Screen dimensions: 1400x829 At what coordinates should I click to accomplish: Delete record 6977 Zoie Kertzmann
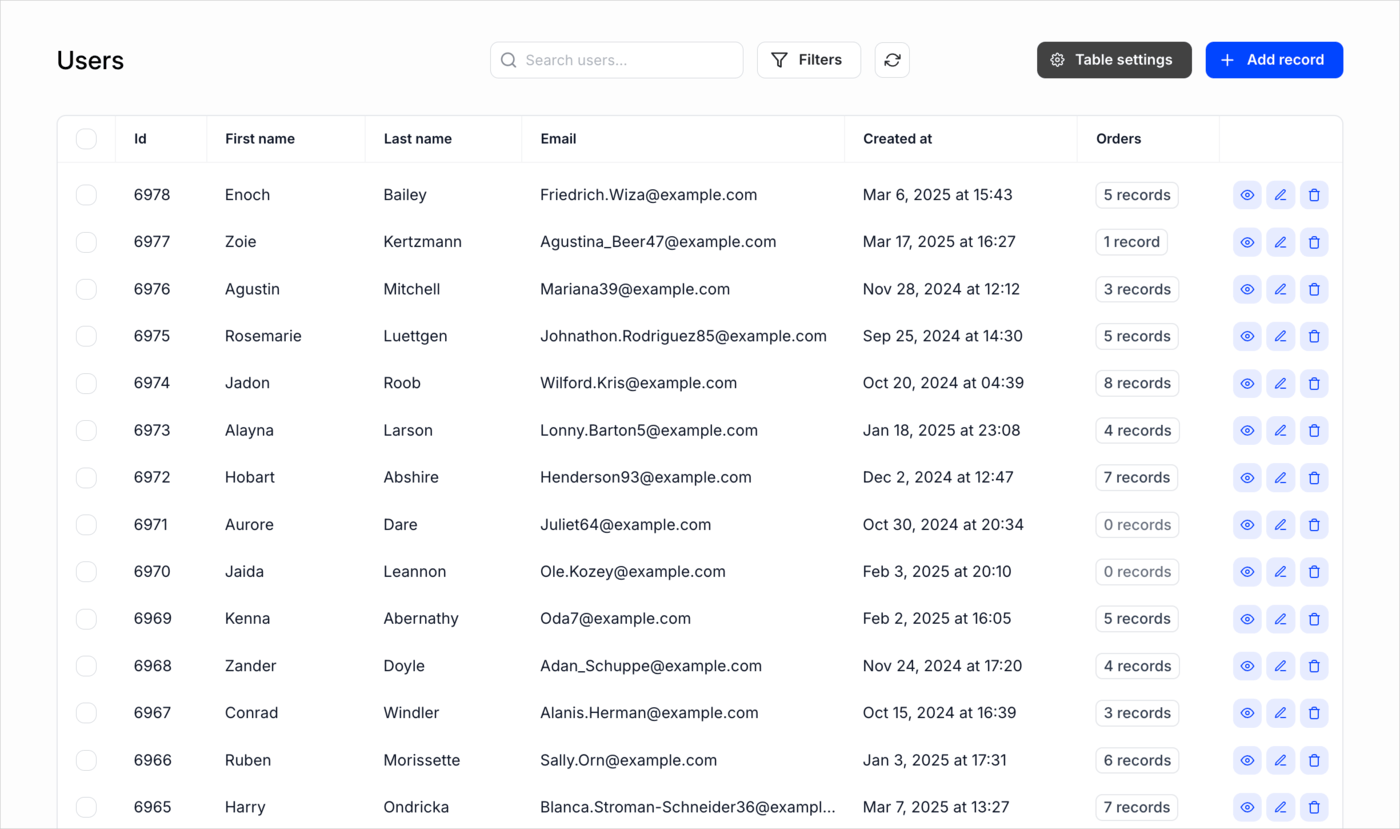[x=1314, y=242]
